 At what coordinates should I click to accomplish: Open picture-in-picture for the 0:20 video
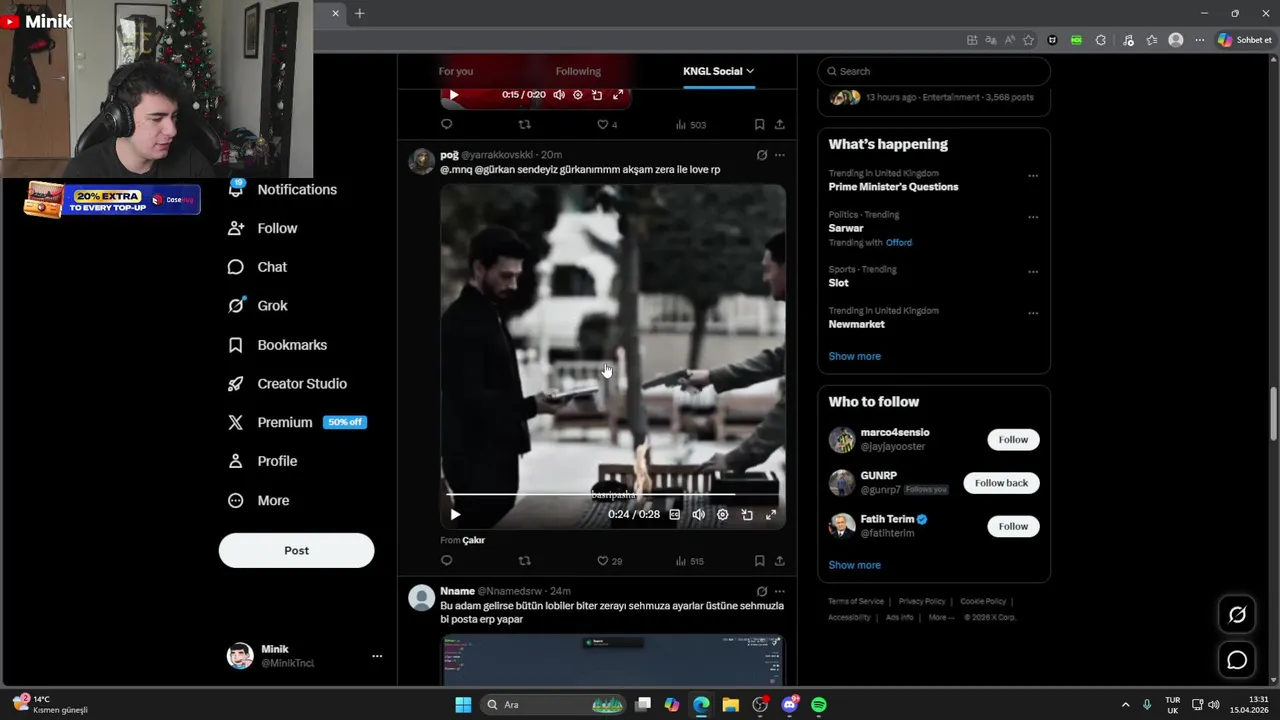pyautogui.click(x=597, y=95)
